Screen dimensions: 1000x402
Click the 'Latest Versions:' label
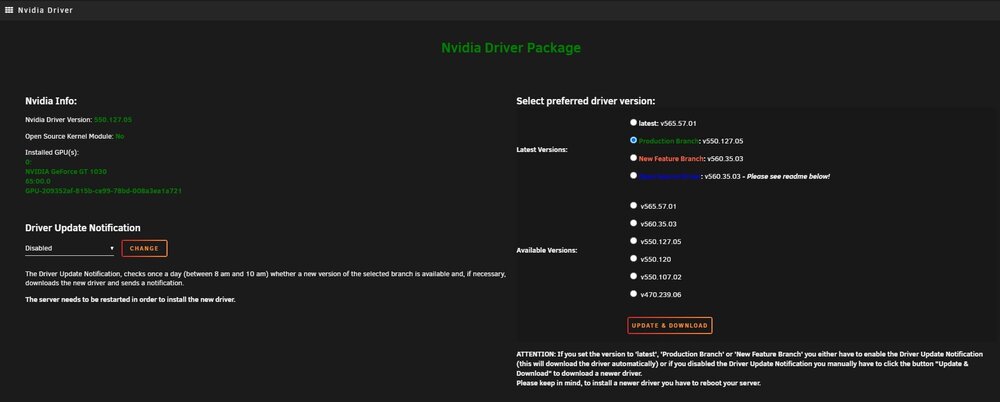click(541, 149)
